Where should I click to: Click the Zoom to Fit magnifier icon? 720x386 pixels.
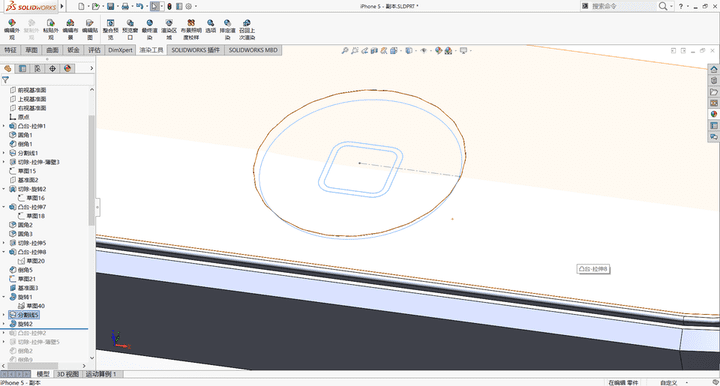point(344,50)
